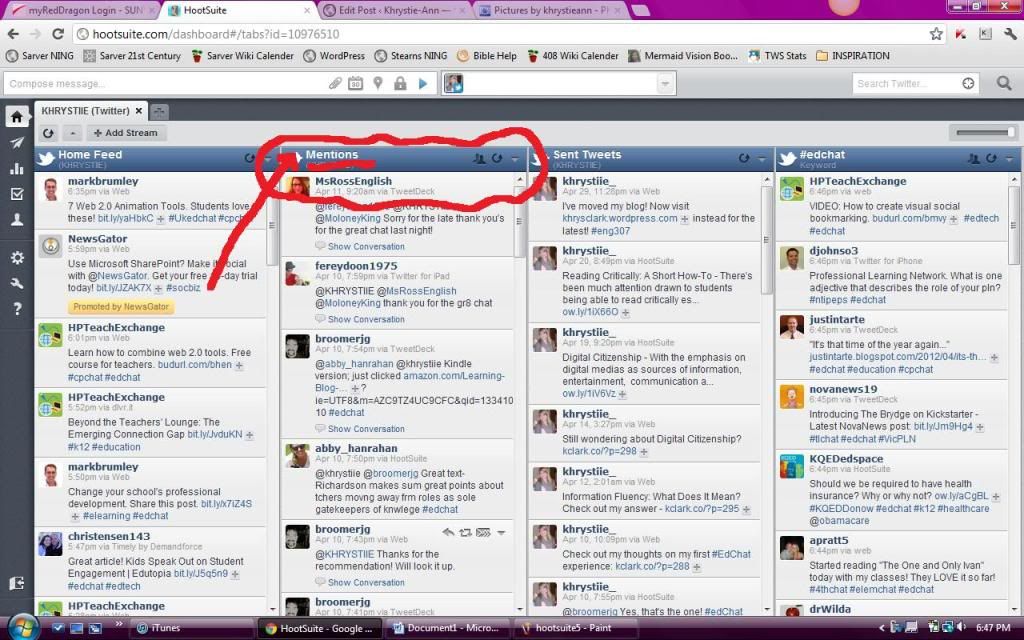1024x640 pixels.
Task: Reload the page in Chrome
Action: (57, 34)
